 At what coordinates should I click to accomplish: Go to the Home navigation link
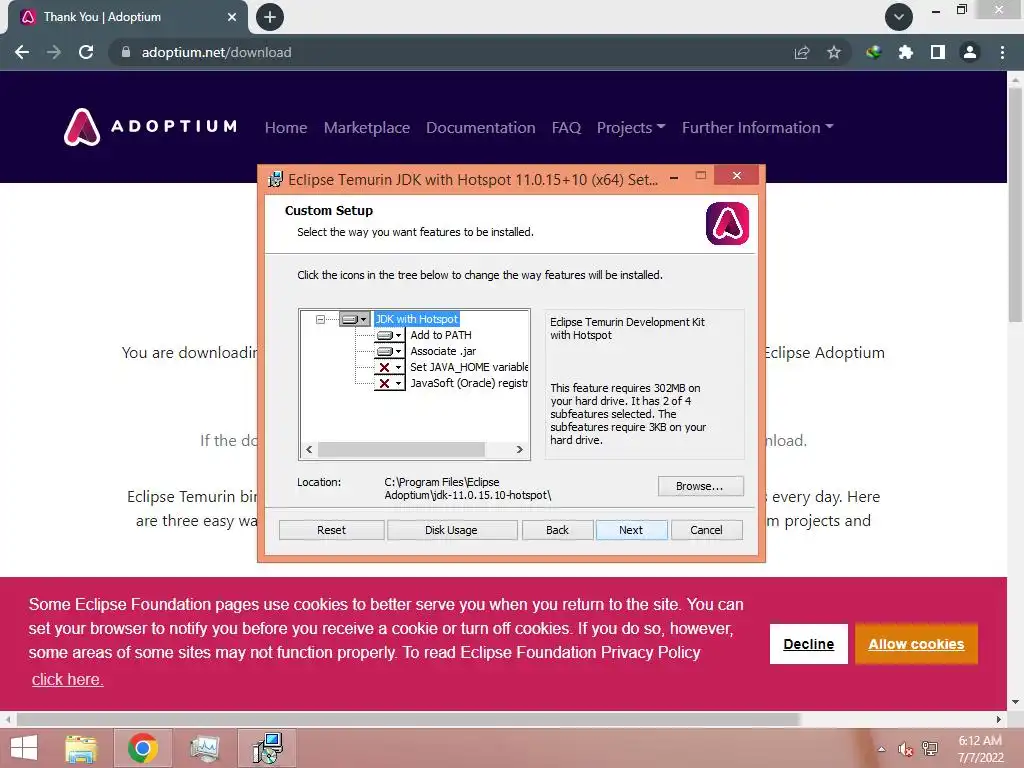click(286, 127)
